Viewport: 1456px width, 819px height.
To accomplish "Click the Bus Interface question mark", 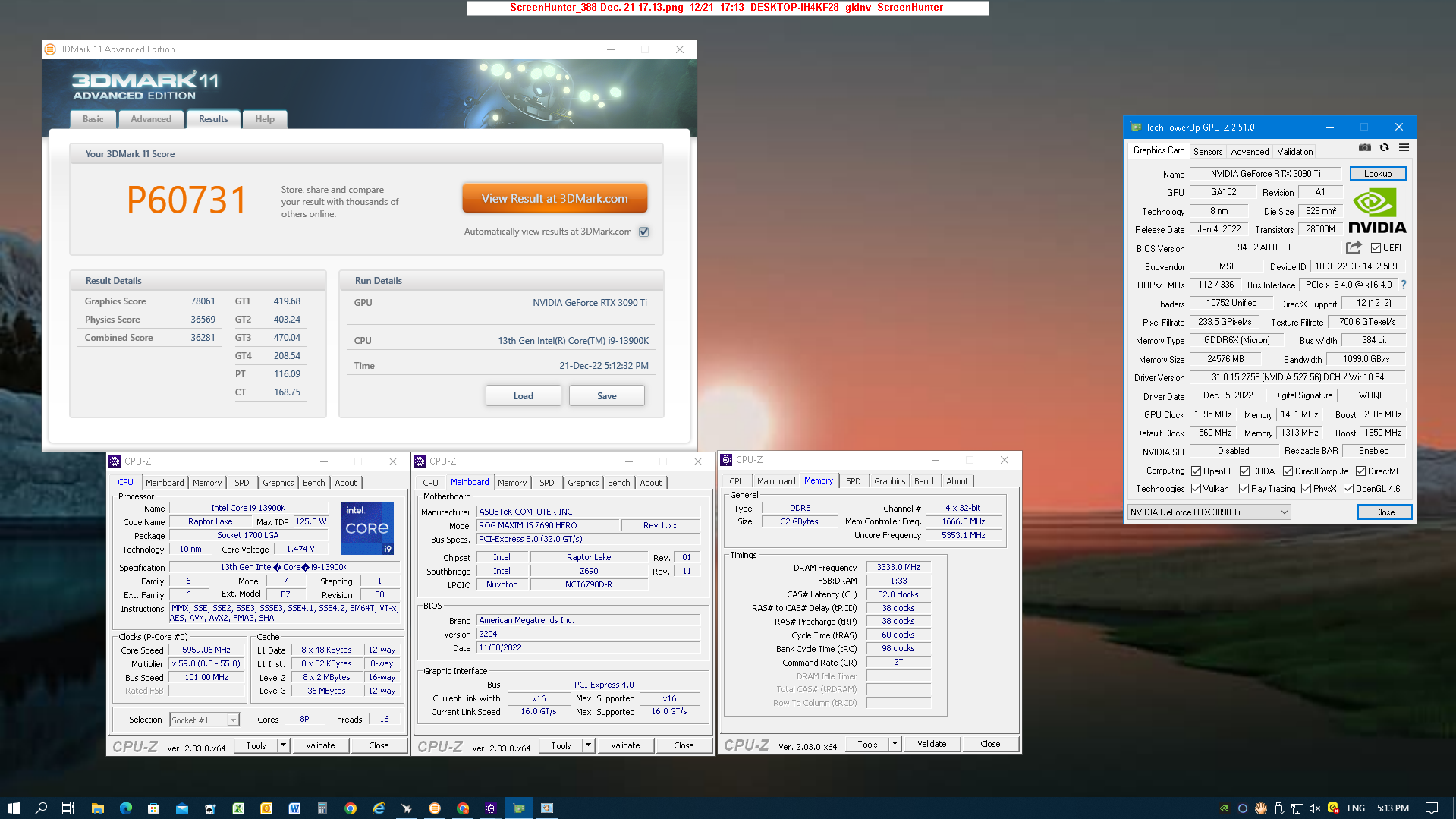I will pyautogui.click(x=1404, y=285).
